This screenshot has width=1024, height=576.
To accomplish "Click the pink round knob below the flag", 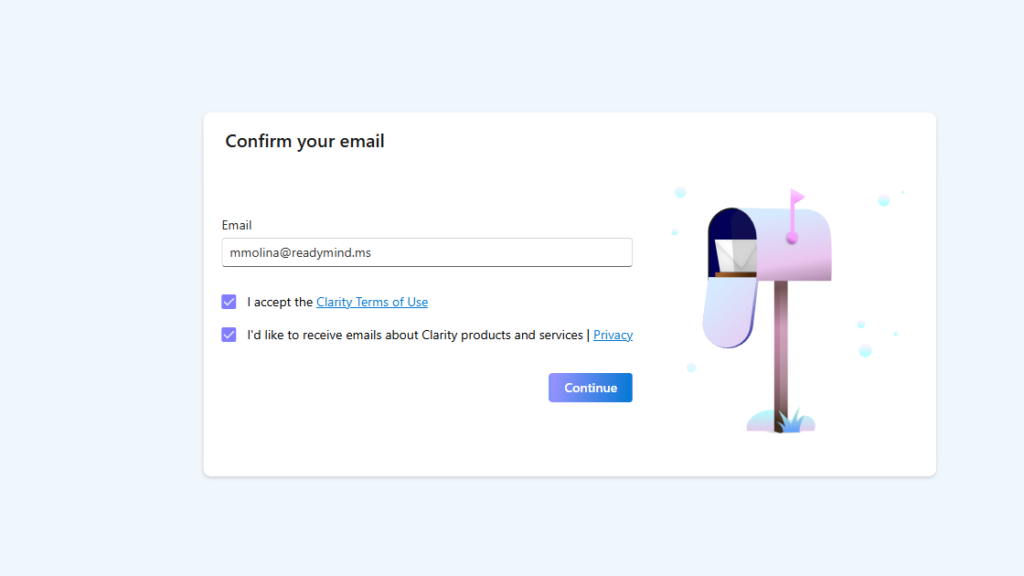I will (x=792, y=239).
